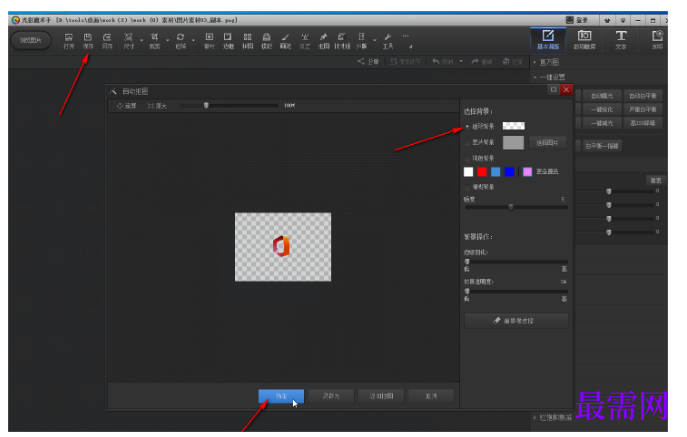Click the Cancel (取消) button in cutout dialog
This screenshot has height=437, width=687.
click(x=431, y=396)
